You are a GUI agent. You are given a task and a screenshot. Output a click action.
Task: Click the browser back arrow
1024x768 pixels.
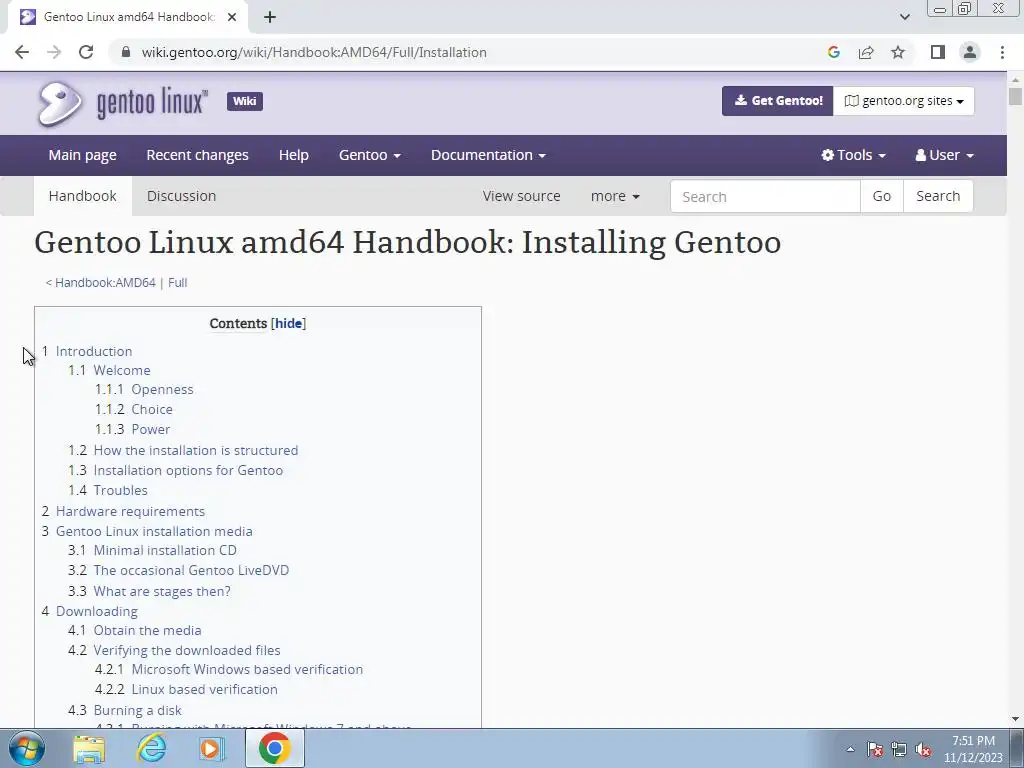click(22, 52)
